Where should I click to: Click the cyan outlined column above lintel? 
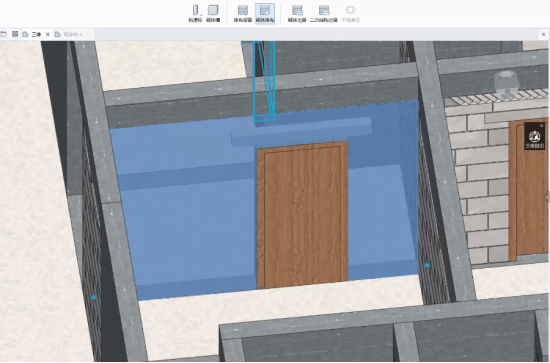tap(264, 81)
